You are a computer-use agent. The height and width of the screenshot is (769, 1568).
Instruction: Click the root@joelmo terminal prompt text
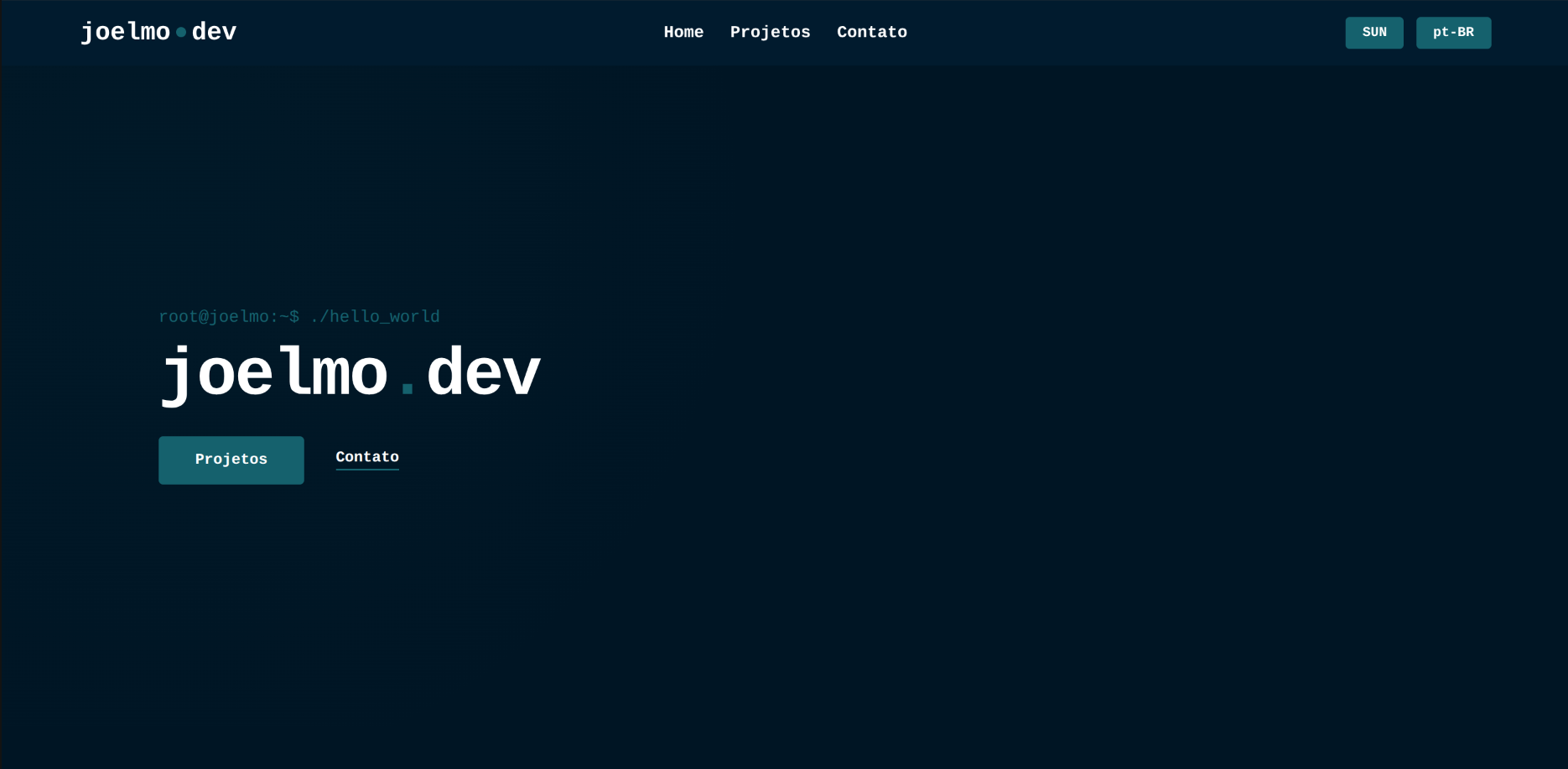click(228, 316)
